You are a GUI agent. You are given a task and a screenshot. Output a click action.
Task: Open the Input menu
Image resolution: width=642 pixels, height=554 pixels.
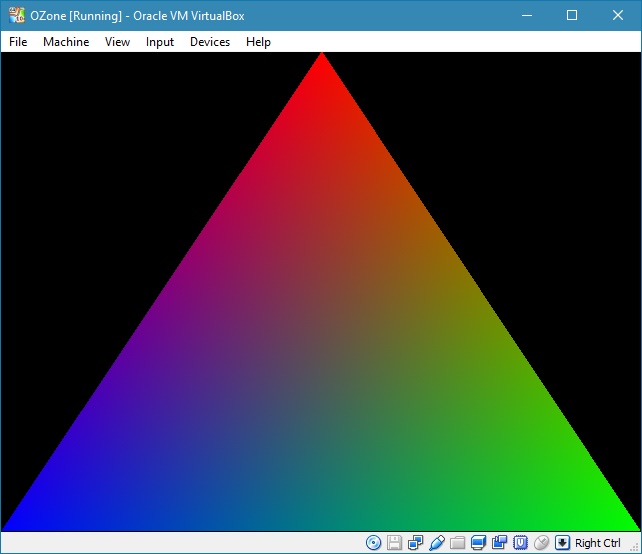tap(160, 42)
